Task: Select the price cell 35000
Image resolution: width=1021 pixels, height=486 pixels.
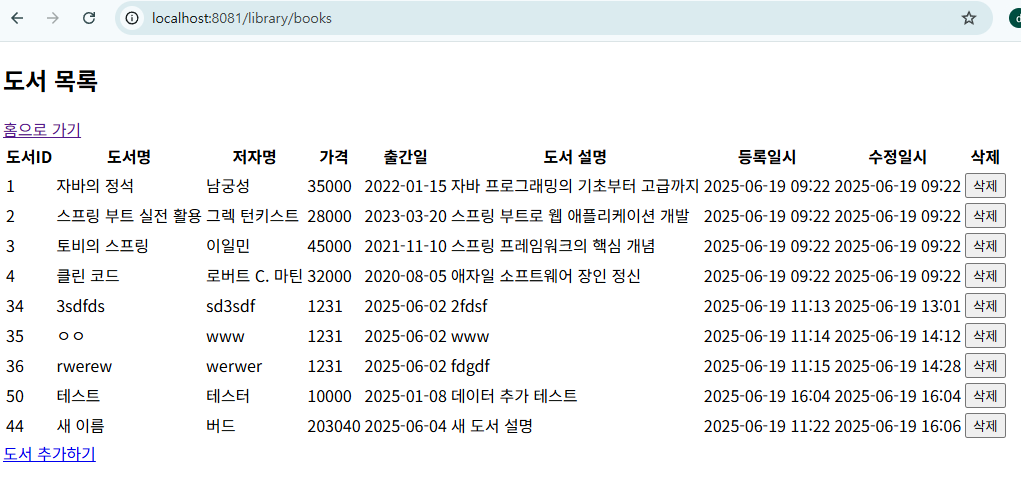Action: [x=329, y=186]
